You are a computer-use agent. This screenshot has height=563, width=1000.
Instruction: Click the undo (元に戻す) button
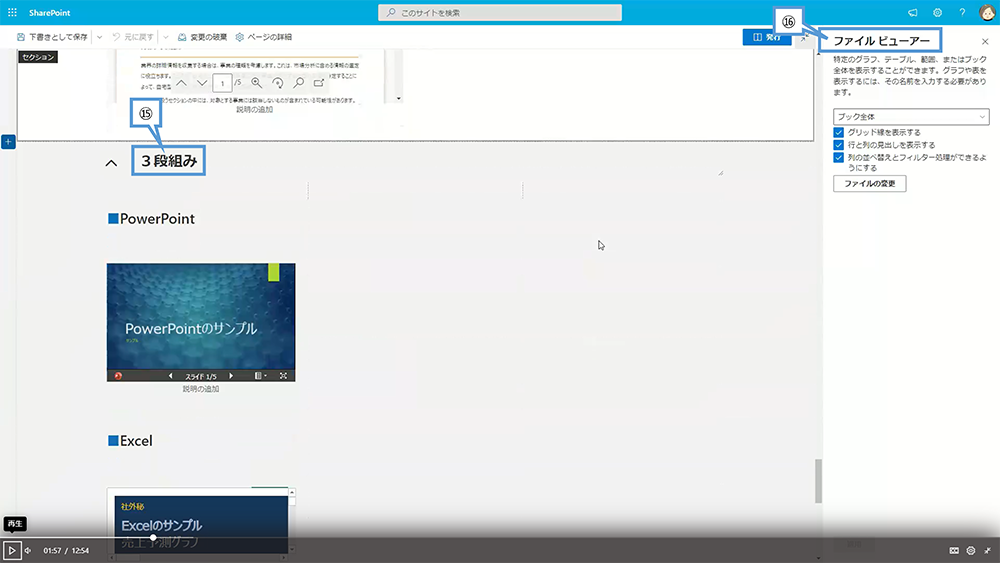[x=133, y=37]
